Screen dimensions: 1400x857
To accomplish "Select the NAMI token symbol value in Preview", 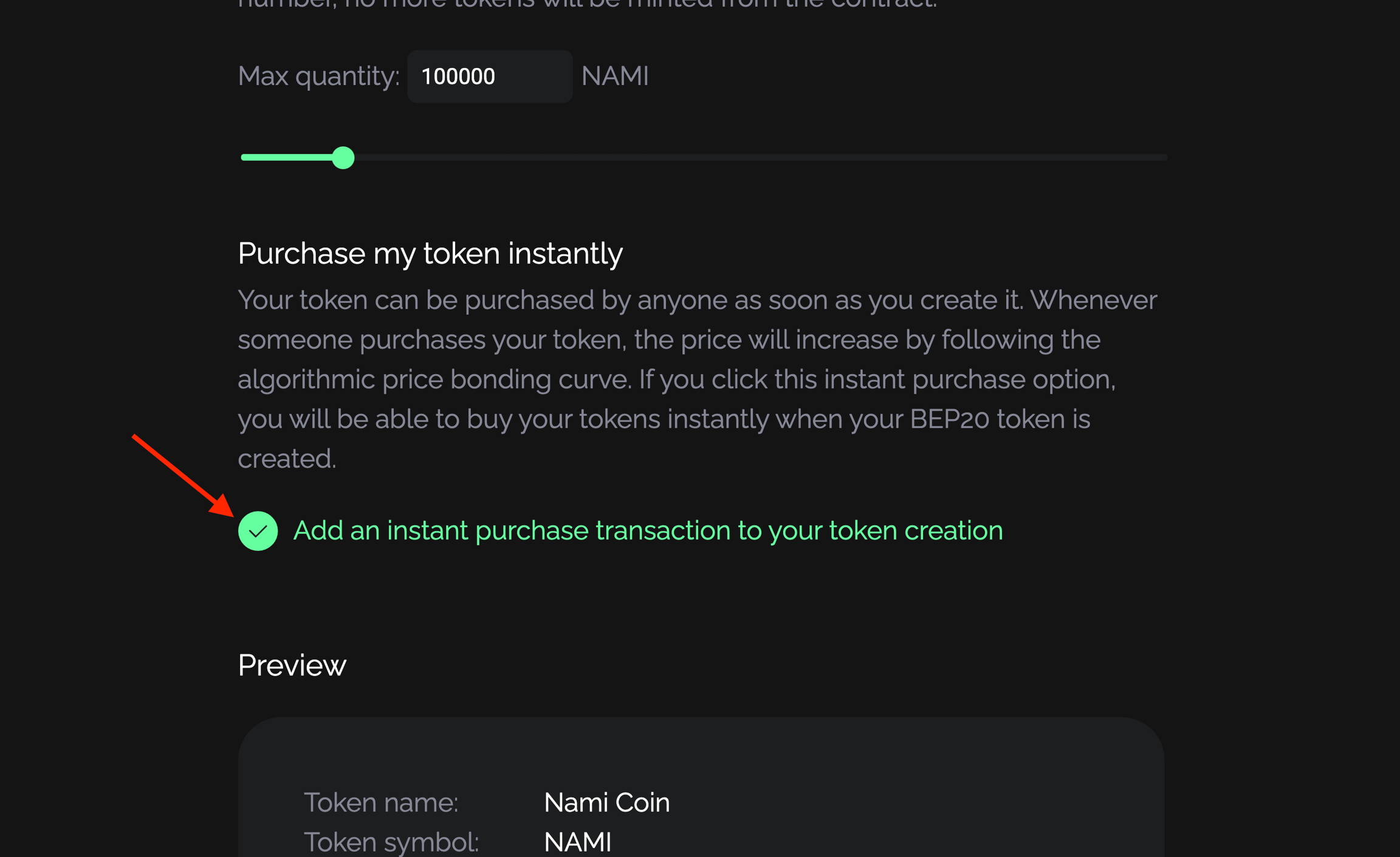I will (x=577, y=842).
